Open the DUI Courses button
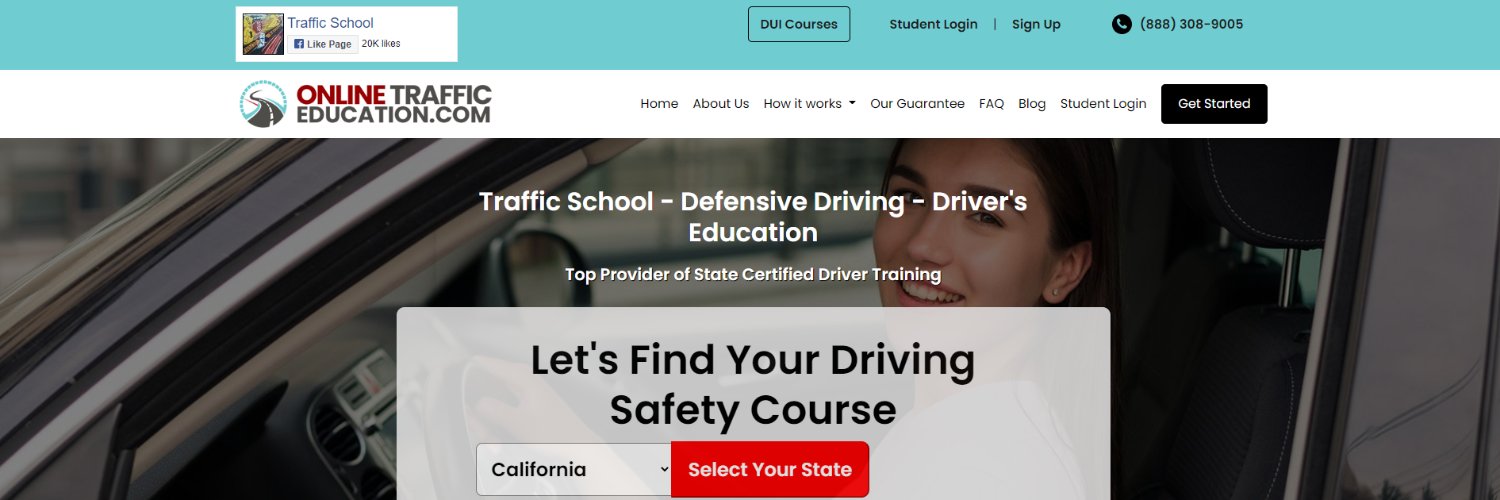The width and height of the screenshot is (1500, 500). click(799, 24)
